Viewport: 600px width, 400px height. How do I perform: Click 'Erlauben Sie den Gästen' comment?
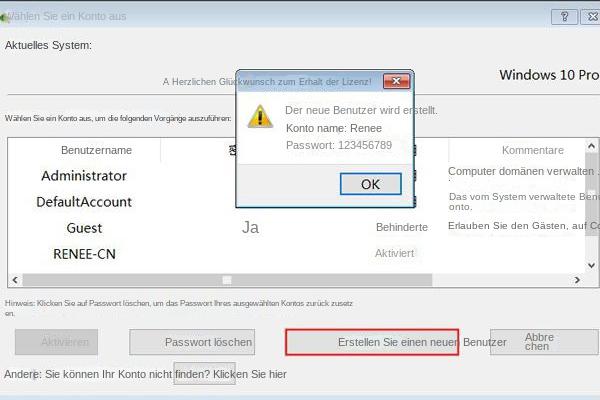click(x=524, y=225)
